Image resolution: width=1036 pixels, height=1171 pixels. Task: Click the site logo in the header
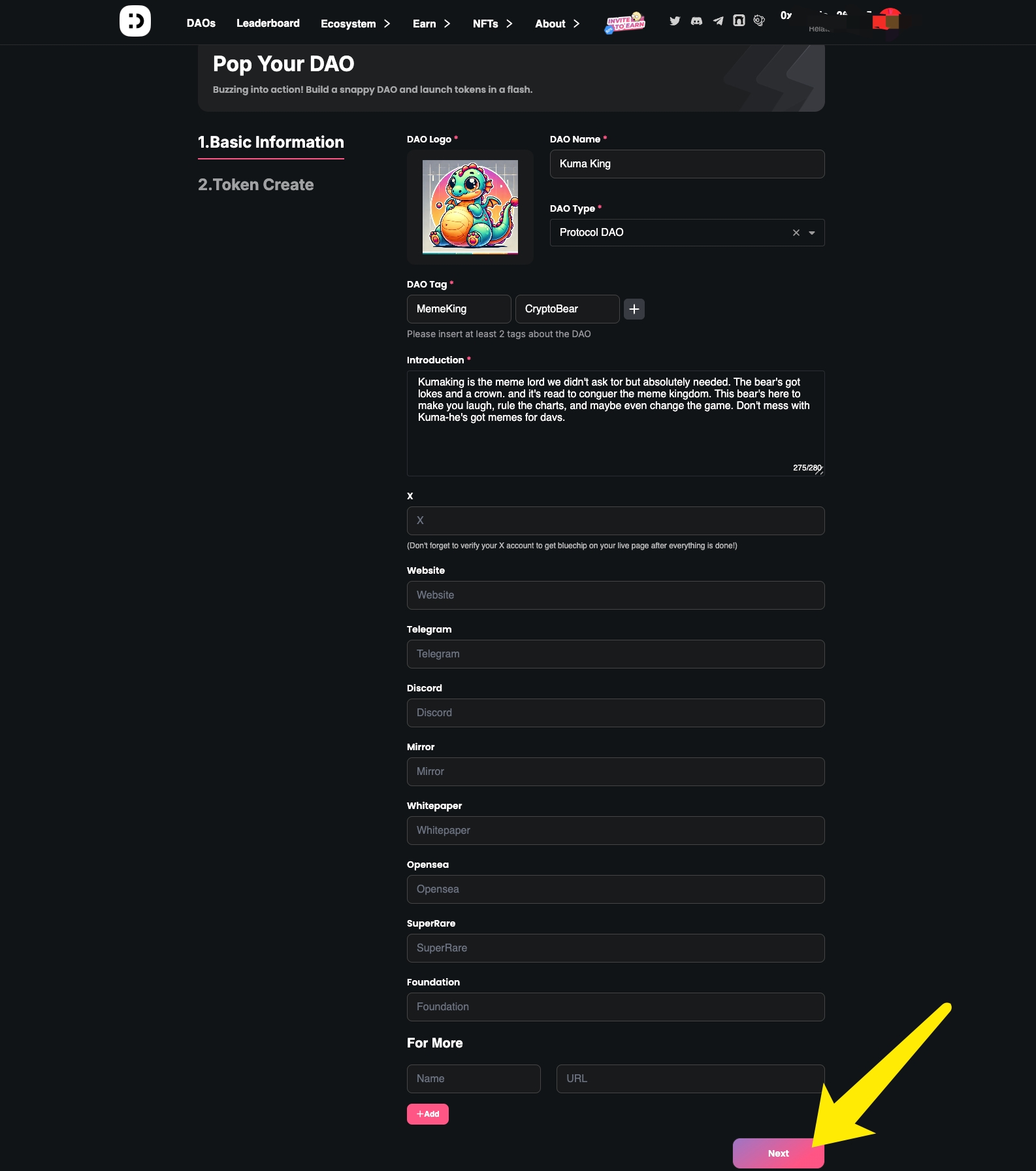tap(135, 21)
